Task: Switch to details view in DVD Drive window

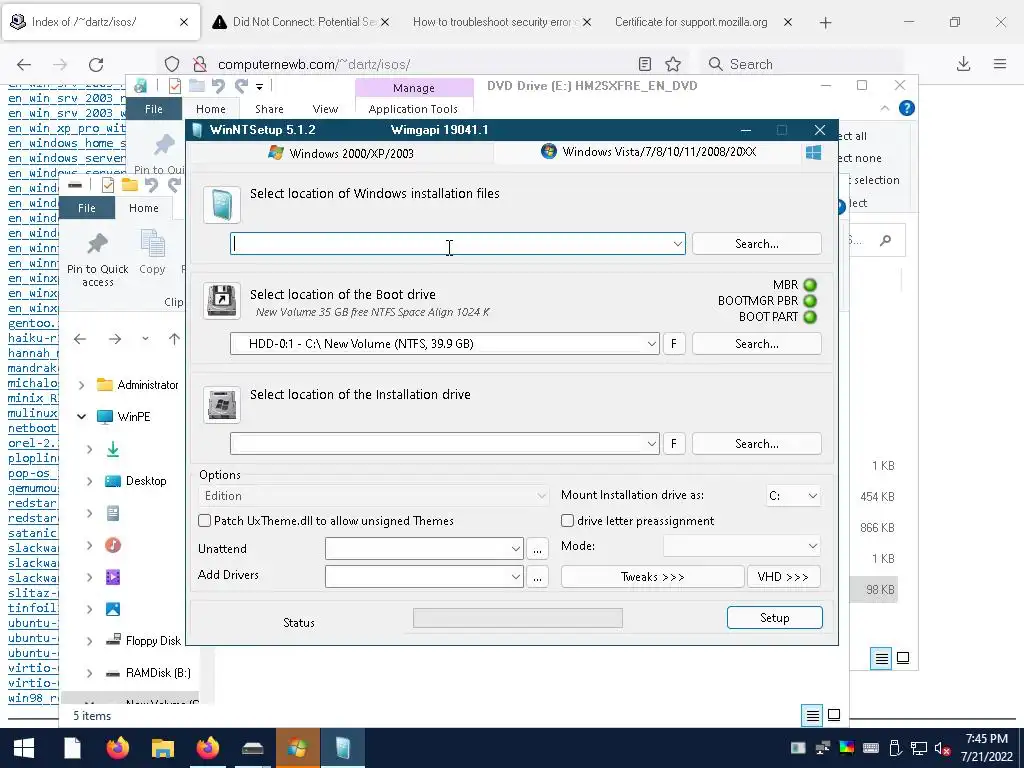Action: (x=882, y=658)
